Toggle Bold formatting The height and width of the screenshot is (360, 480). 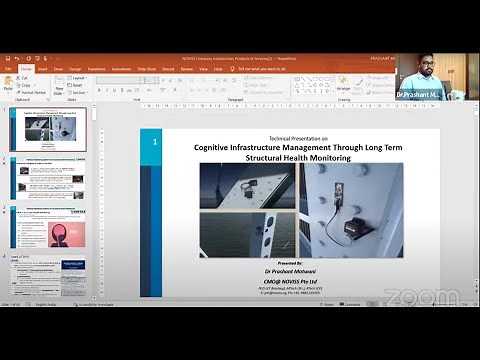99,90
